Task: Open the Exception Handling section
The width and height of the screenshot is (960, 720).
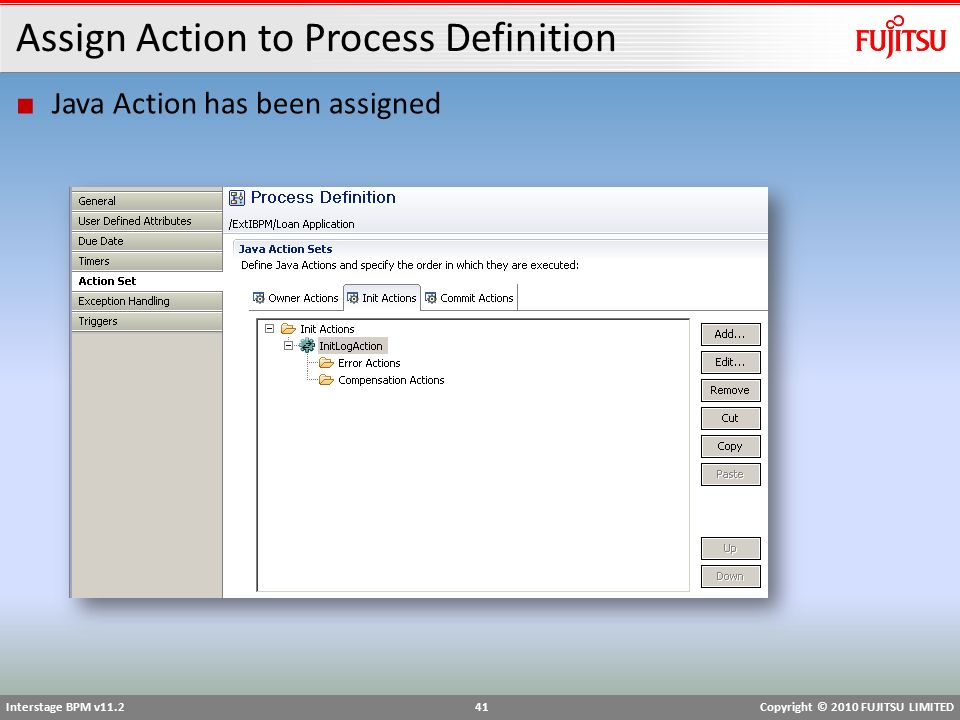Action: click(x=147, y=301)
